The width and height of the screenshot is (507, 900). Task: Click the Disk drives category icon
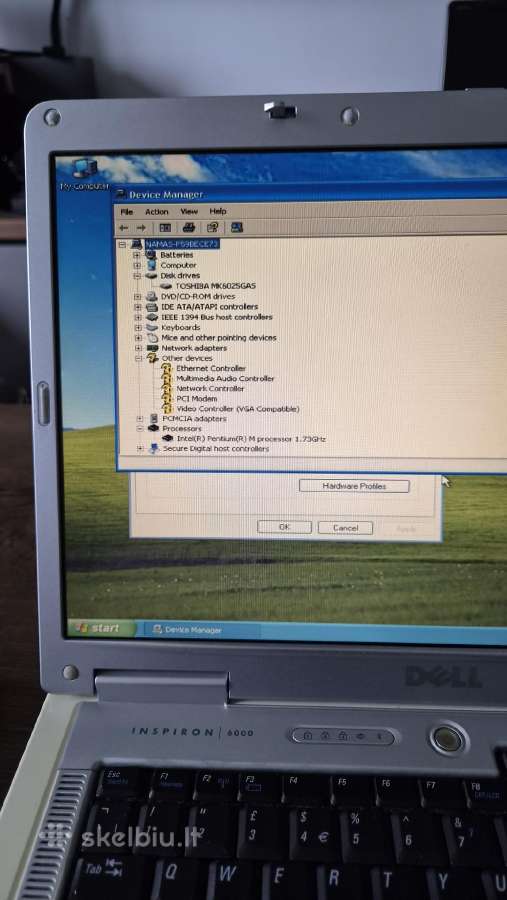tap(152, 276)
